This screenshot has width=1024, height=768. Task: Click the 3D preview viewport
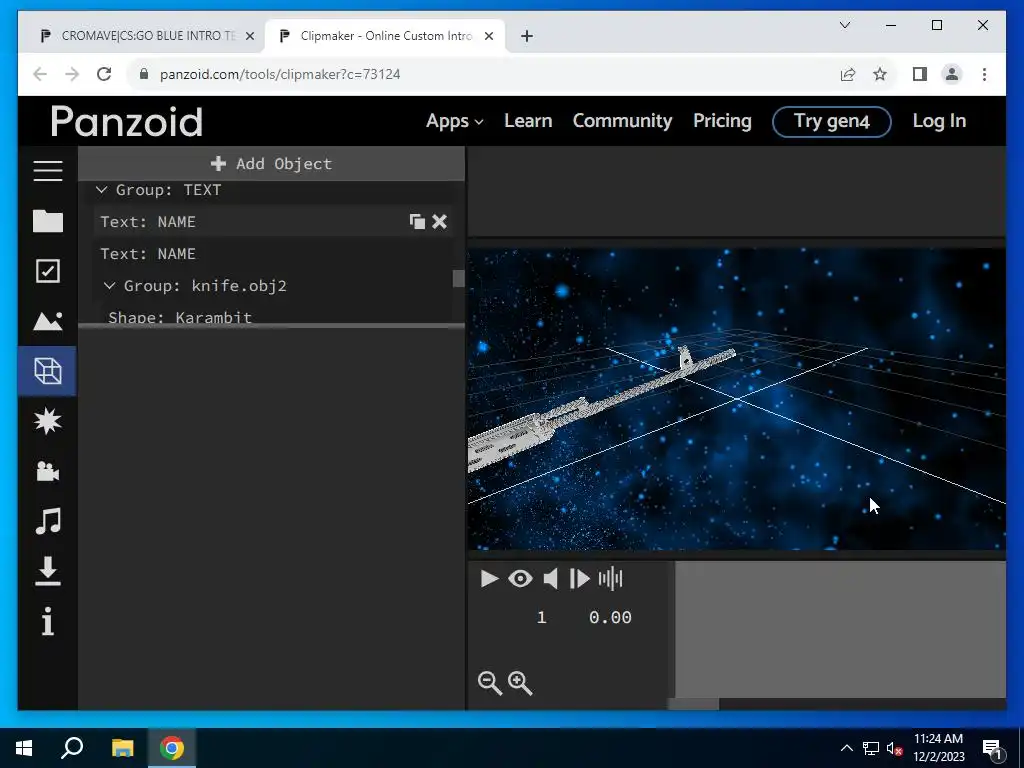pos(737,398)
